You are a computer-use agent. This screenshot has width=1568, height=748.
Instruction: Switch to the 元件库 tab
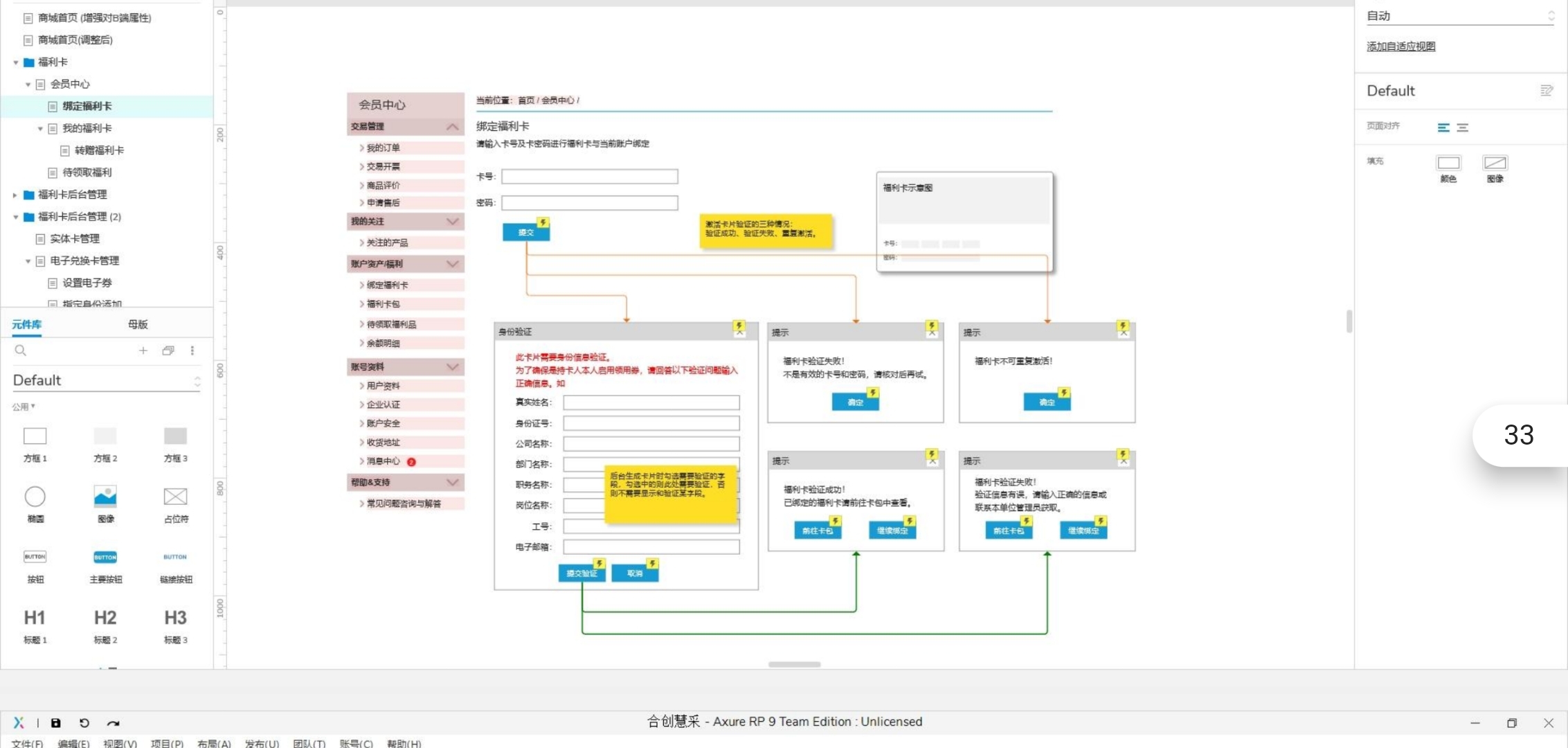(27, 324)
